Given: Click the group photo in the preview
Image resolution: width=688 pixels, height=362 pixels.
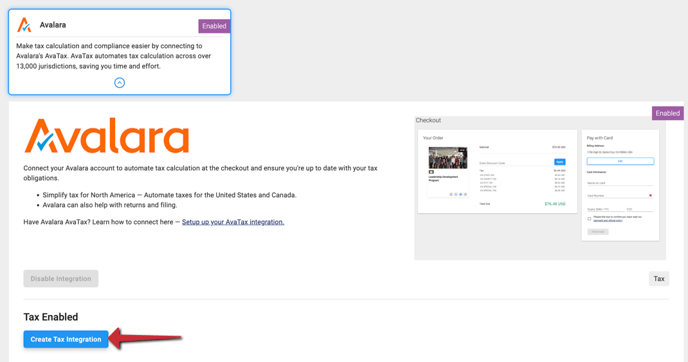Looking at the screenshot, I should [448, 158].
